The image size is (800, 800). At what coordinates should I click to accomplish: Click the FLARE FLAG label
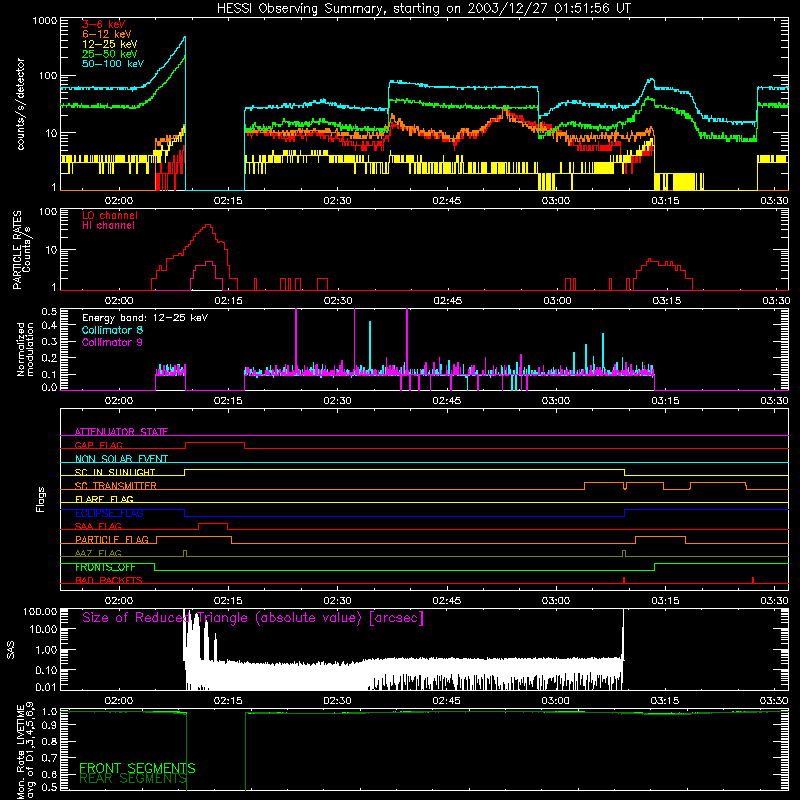tap(104, 499)
